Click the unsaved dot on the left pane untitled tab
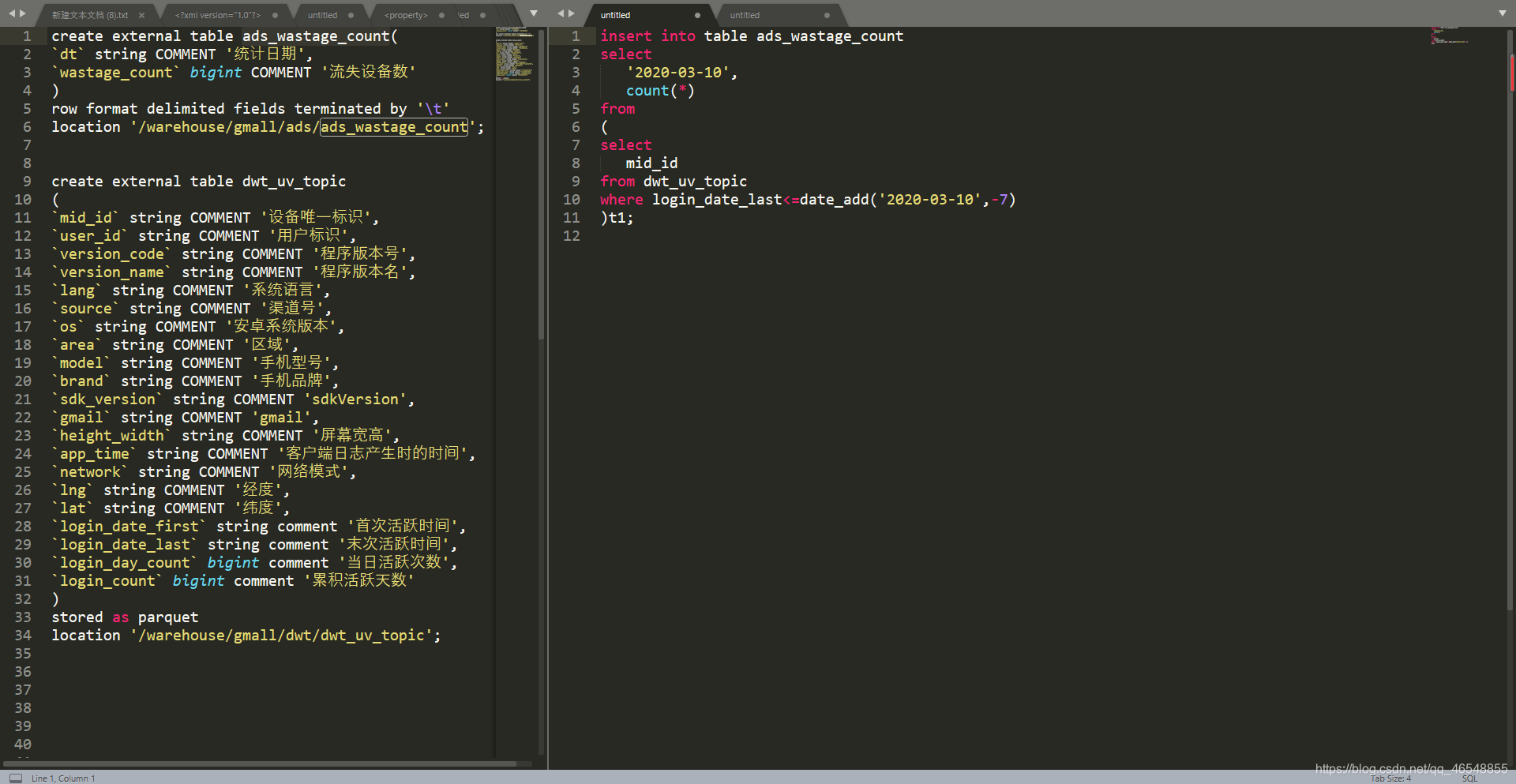The height and width of the screenshot is (784, 1516). click(x=351, y=15)
